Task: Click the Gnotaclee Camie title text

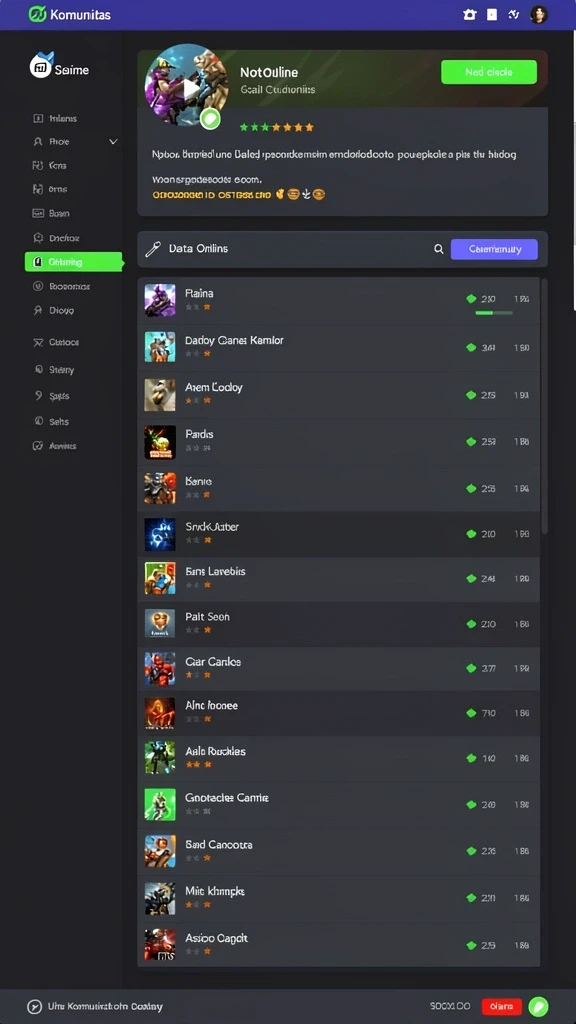Action: [227, 797]
